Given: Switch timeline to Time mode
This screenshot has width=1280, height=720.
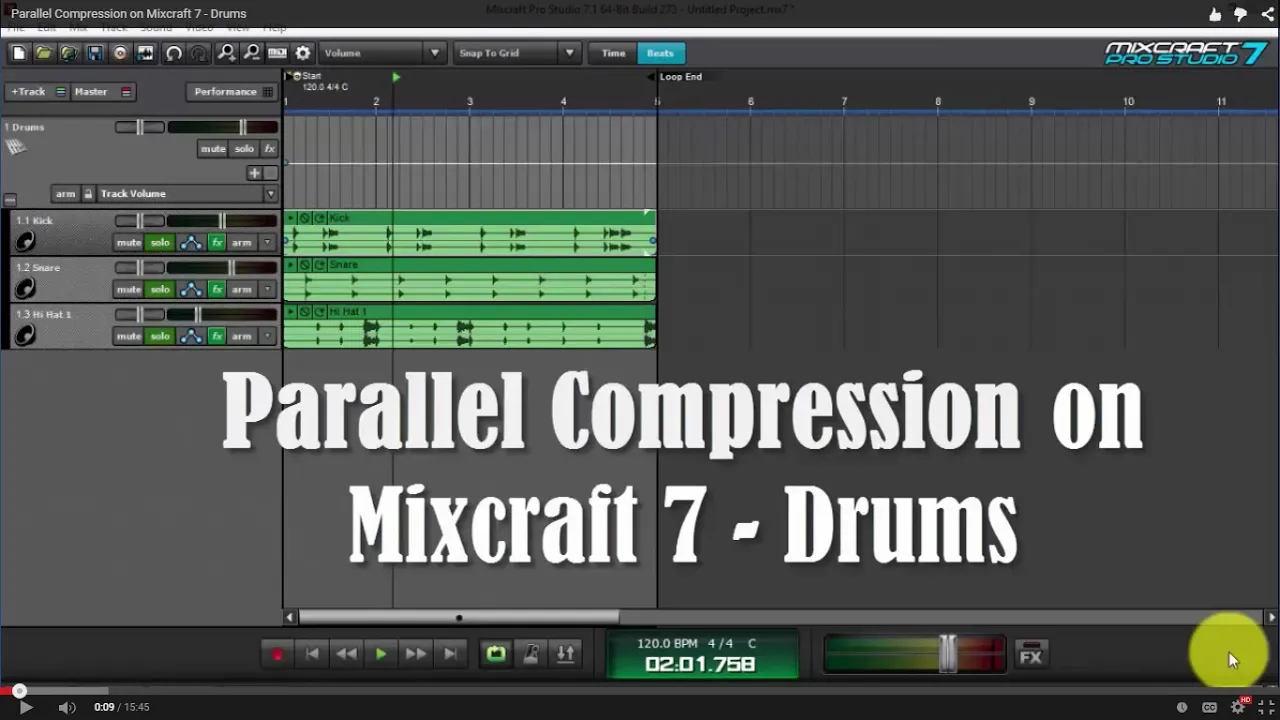Looking at the screenshot, I should point(613,53).
